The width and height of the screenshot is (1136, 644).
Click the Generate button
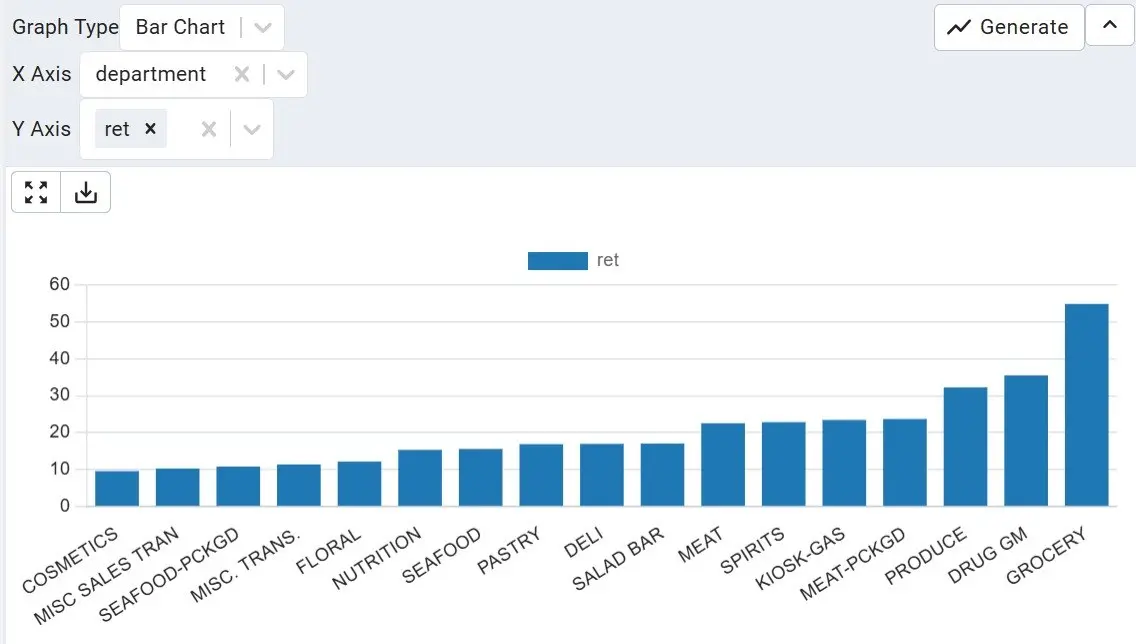click(1009, 28)
